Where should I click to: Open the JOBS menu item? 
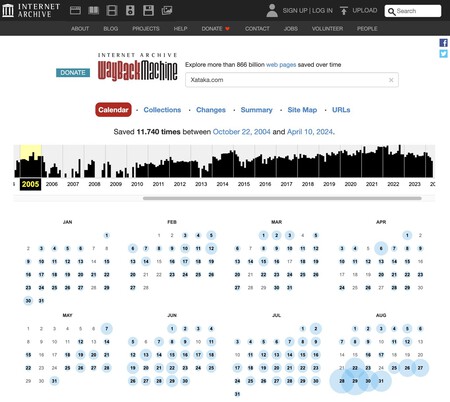[291, 29]
